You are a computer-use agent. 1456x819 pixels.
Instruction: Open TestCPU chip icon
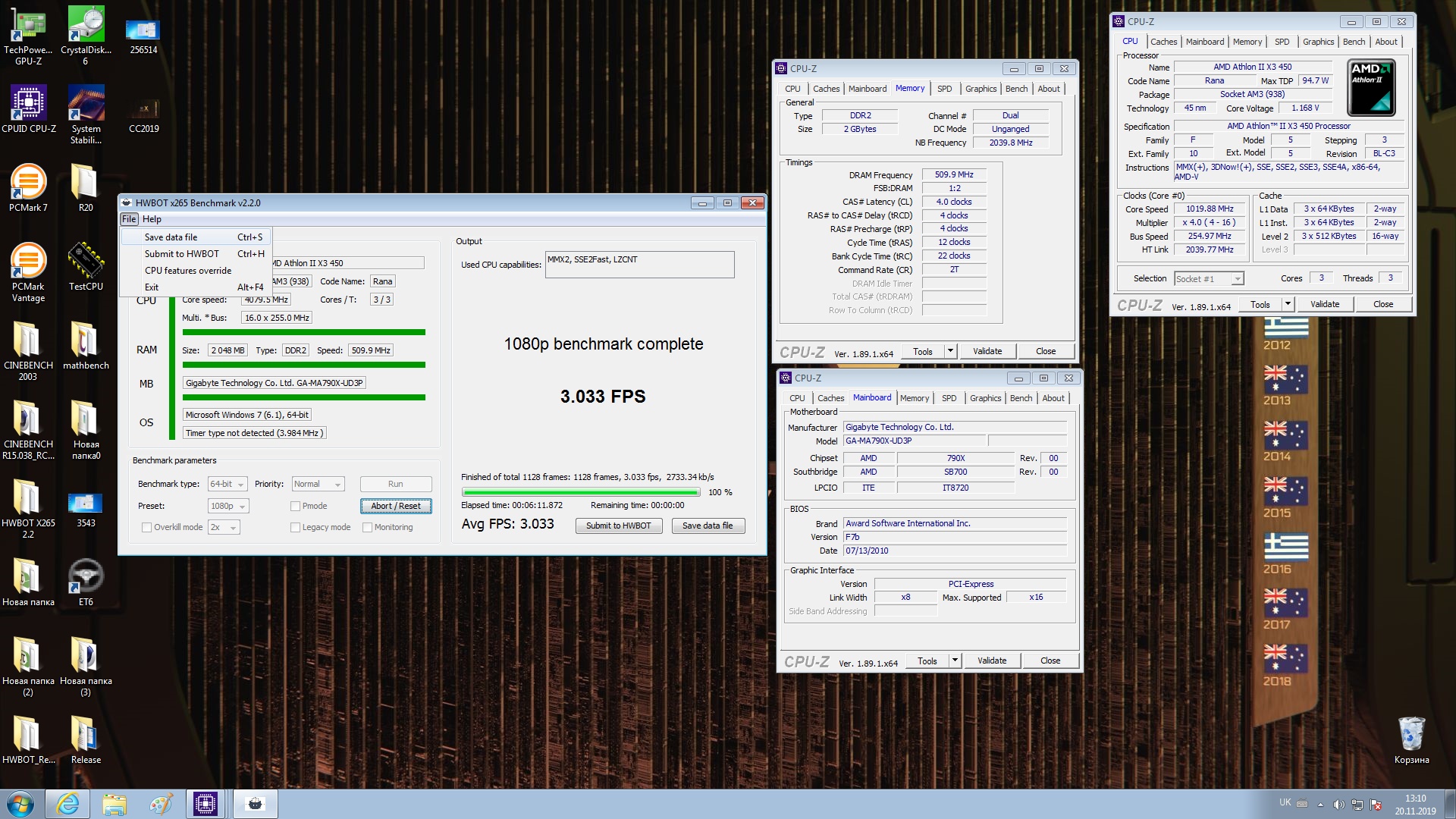[x=86, y=267]
